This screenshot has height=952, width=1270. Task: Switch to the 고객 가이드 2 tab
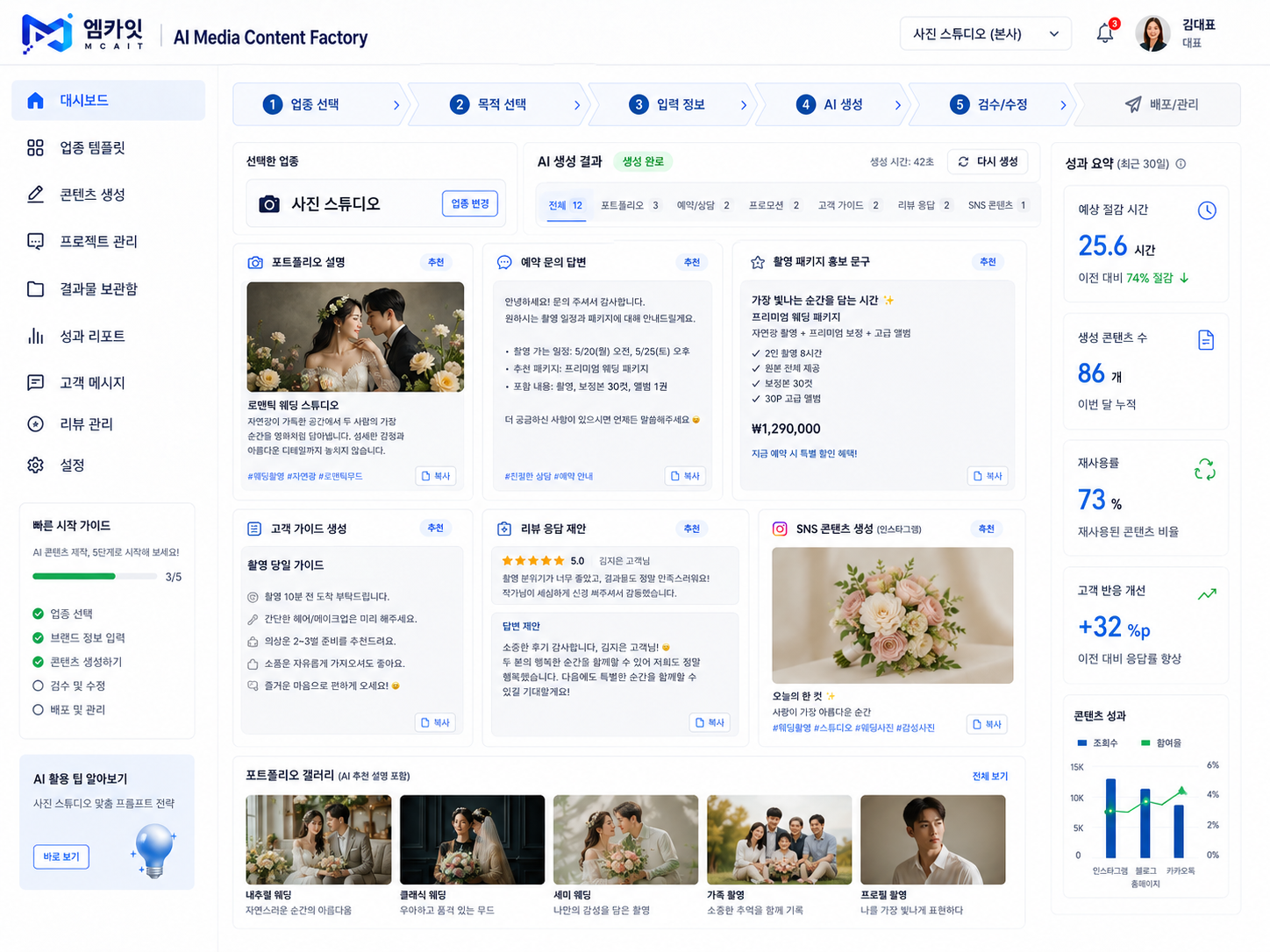click(849, 205)
